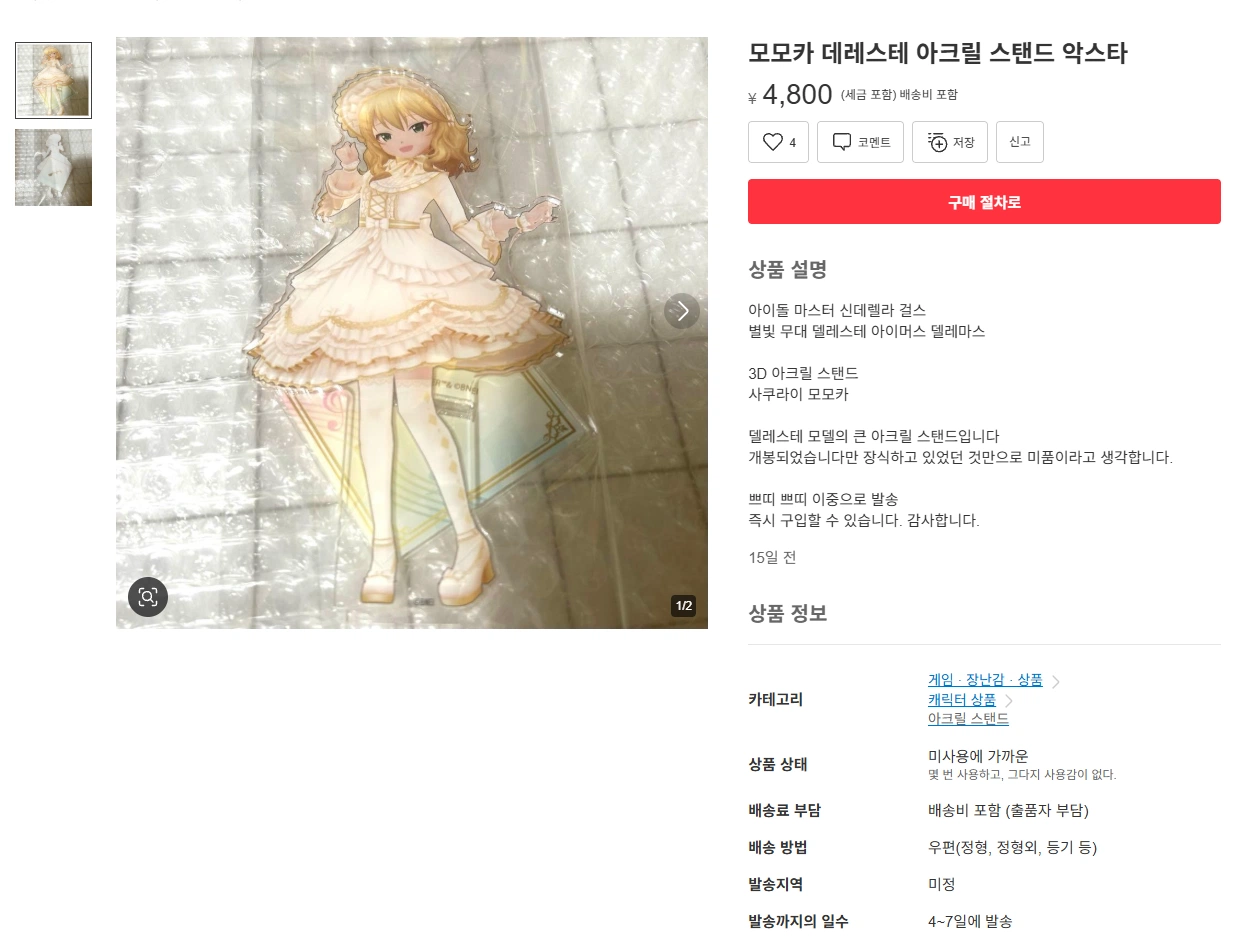Viewport: 1260px width, 950px height.
Task: Click the heart like icon
Action: (x=773, y=142)
